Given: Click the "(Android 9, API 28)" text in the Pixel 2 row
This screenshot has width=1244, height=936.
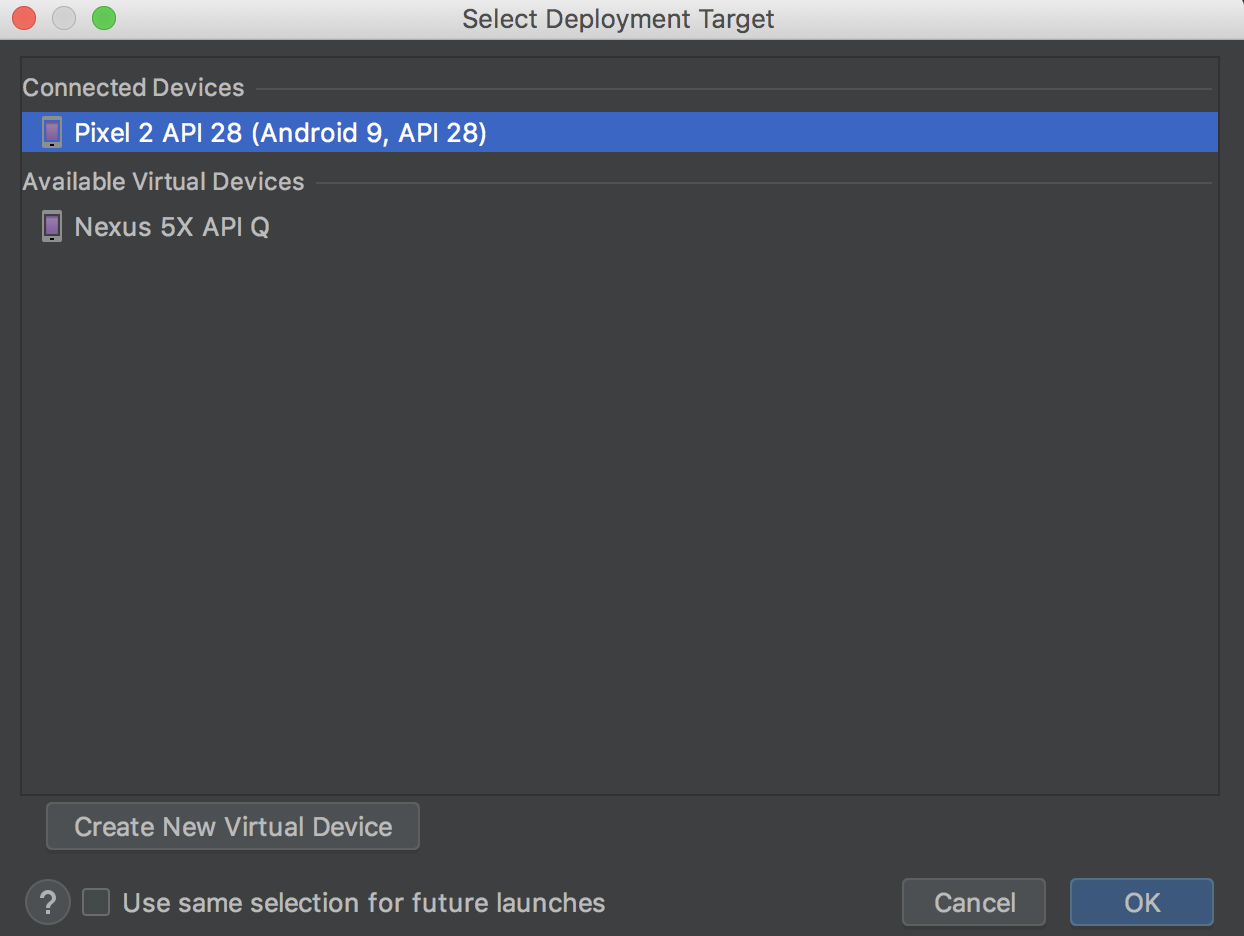Looking at the screenshot, I should tap(368, 133).
